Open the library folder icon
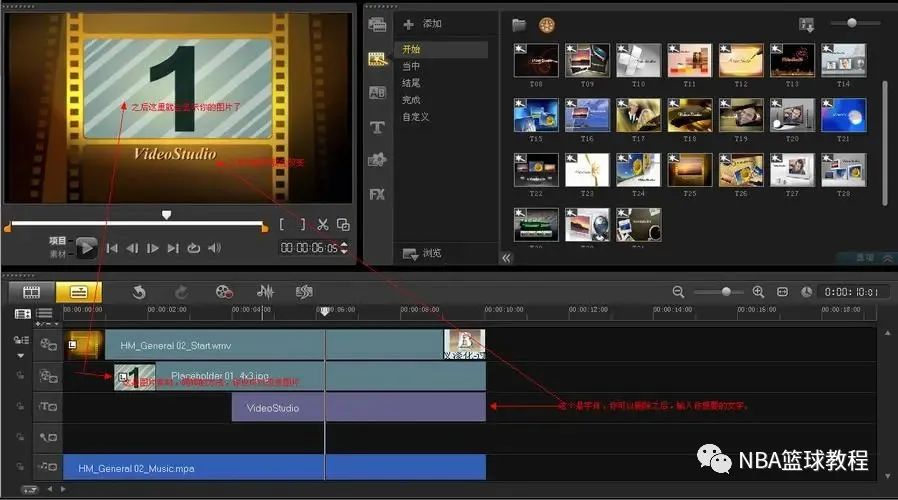The width and height of the screenshot is (898, 500). click(x=519, y=25)
